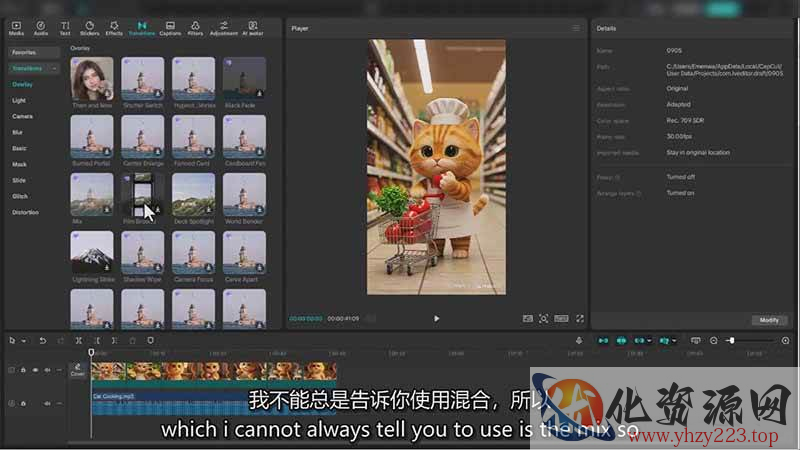The height and width of the screenshot is (450, 800).
Task: Select the Glitch transitions category
Action: click(20, 196)
